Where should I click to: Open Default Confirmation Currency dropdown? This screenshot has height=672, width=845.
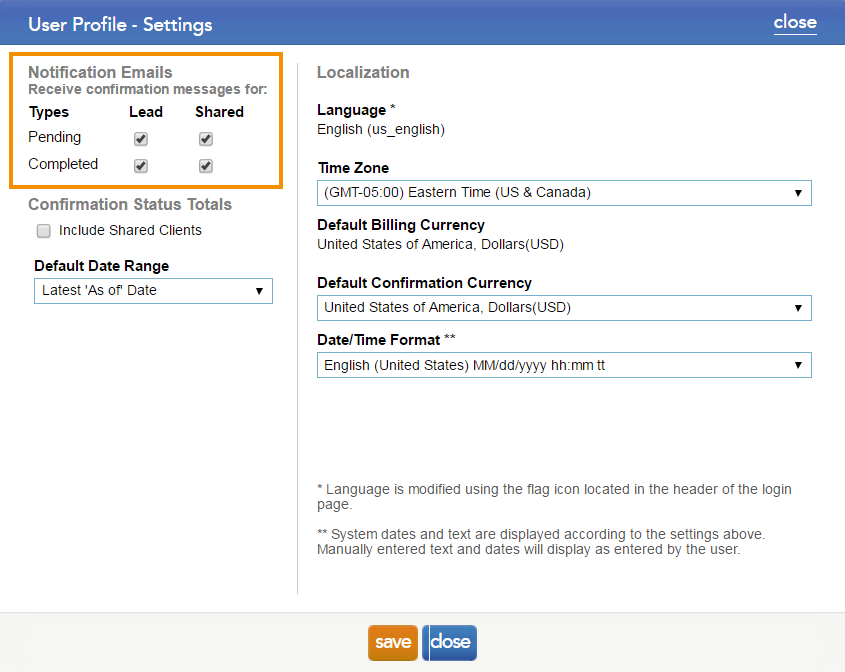pyautogui.click(x=564, y=308)
